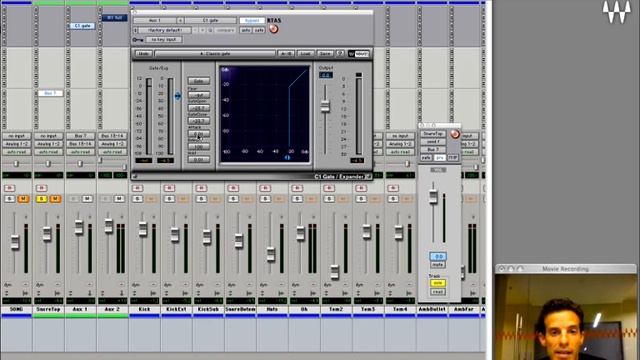Viewport: 640px width, 360px height.
Task: Click the mute button in send window
Action: 438,264
